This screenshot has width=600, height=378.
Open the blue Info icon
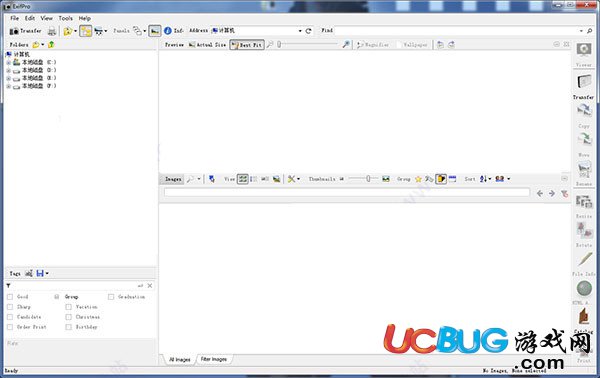167,31
